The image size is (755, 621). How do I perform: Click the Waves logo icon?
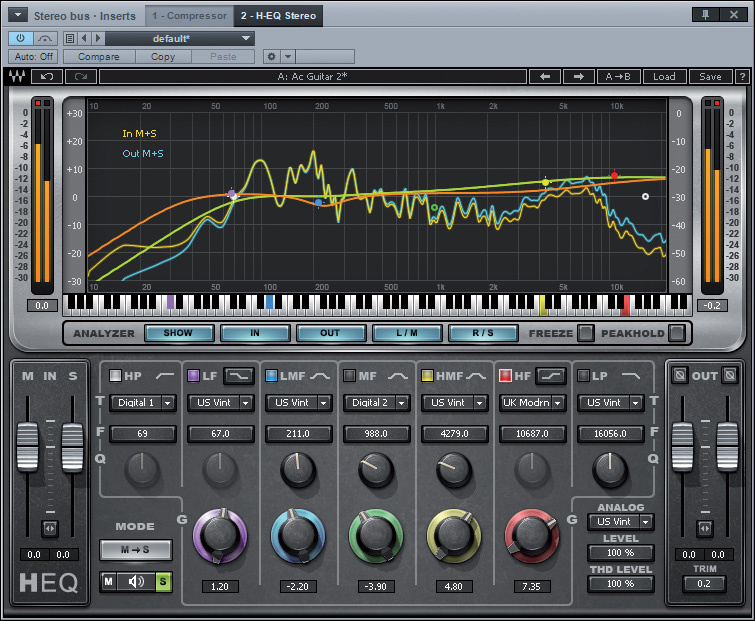pyautogui.click(x=17, y=76)
